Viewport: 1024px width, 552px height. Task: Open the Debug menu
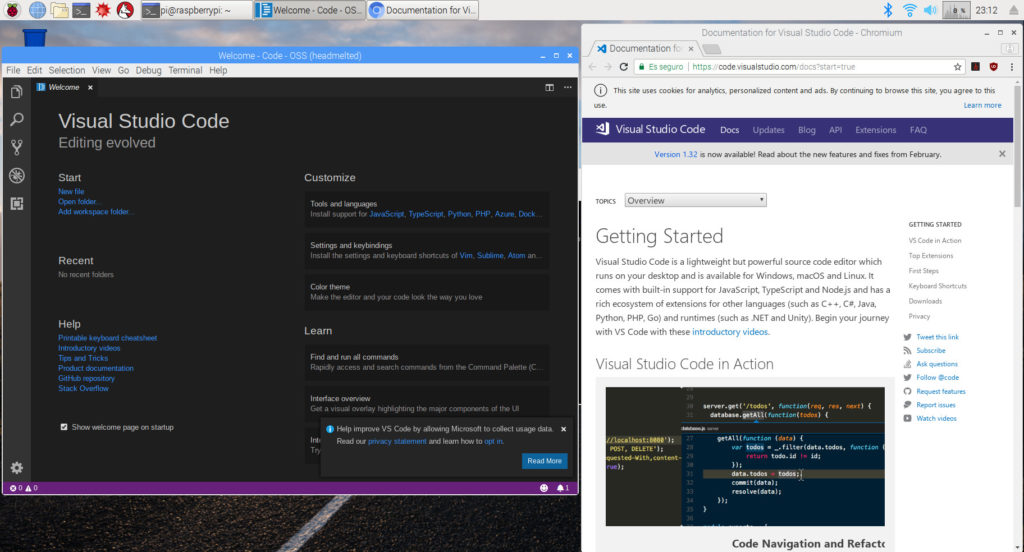coord(148,70)
